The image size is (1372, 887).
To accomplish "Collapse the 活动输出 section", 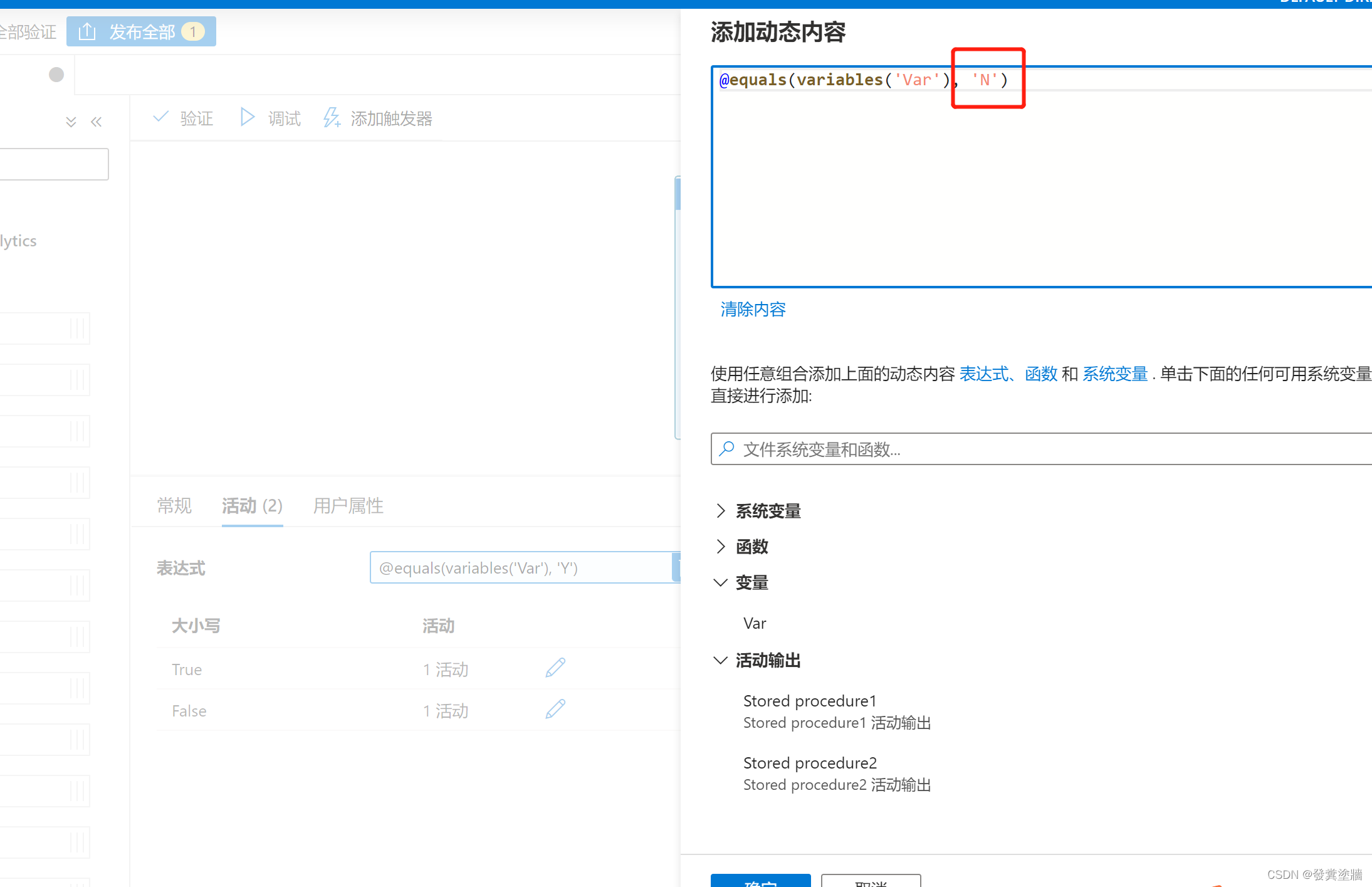I will (x=721, y=660).
